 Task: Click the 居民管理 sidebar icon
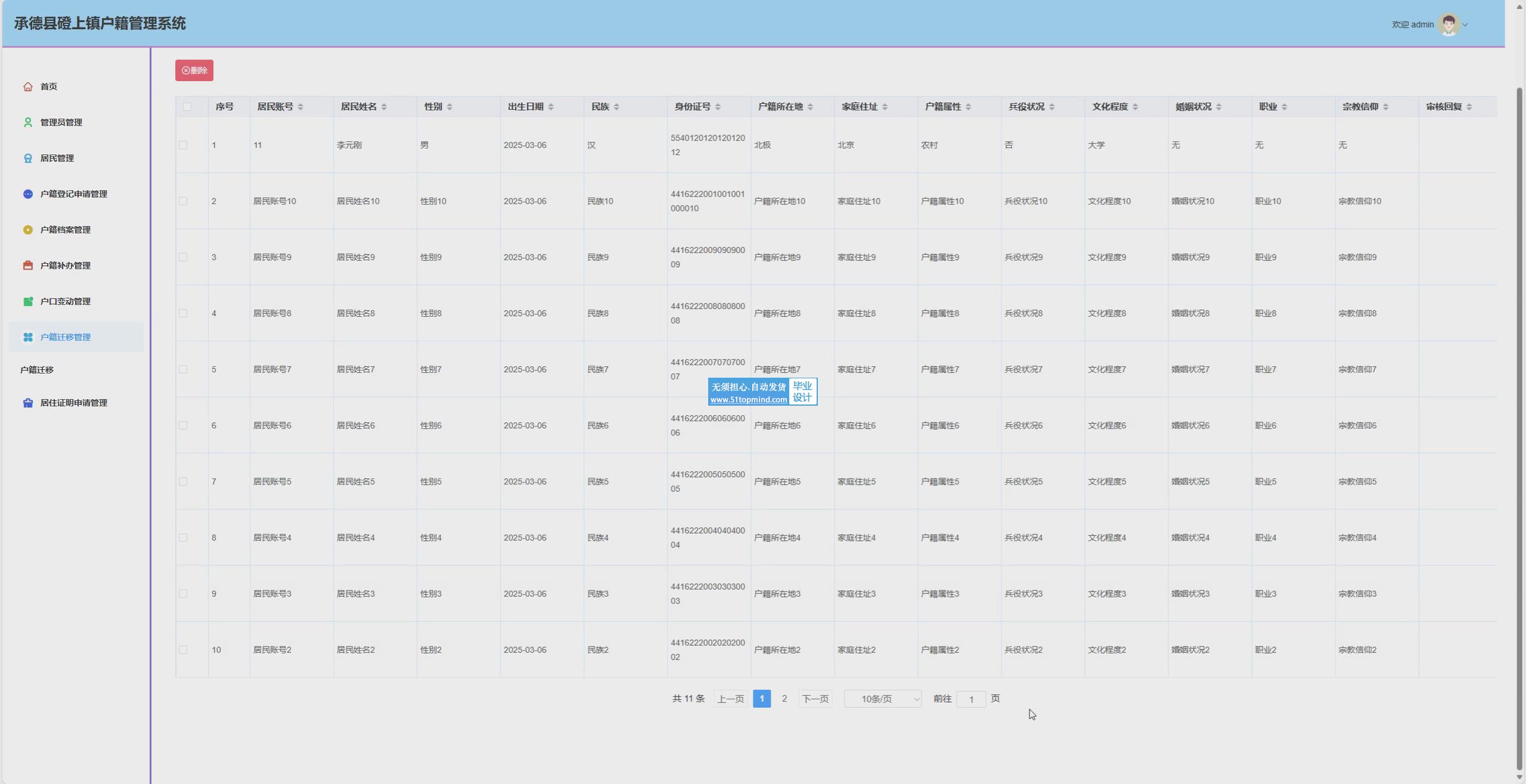[27, 158]
